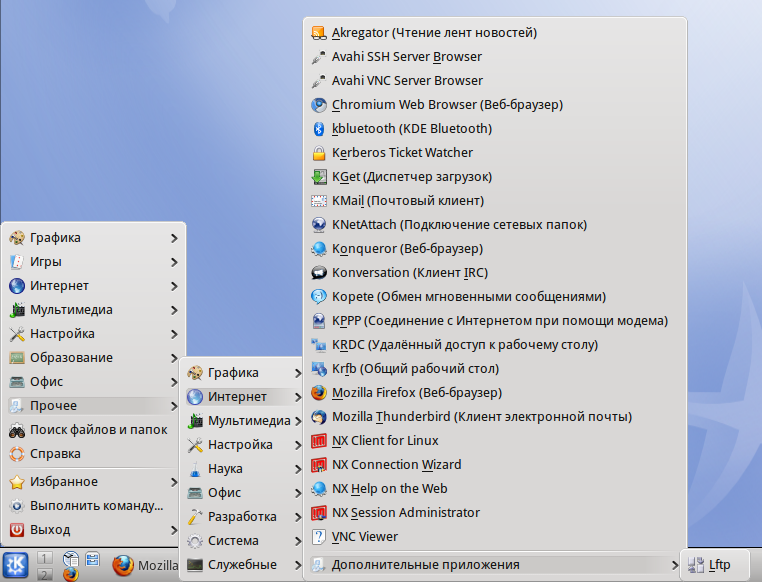Open the Интернет entry in main menu
The height and width of the screenshot is (582, 762).
(x=93, y=286)
